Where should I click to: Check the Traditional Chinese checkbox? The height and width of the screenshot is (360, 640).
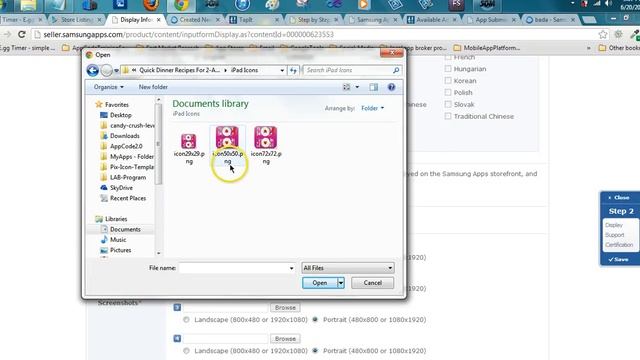[448, 116]
